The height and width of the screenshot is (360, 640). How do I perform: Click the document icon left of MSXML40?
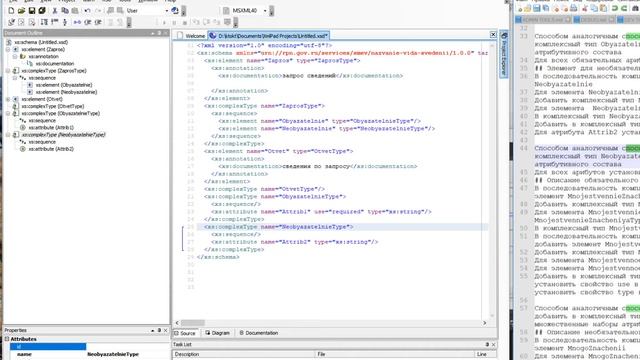[x=226, y=11]
